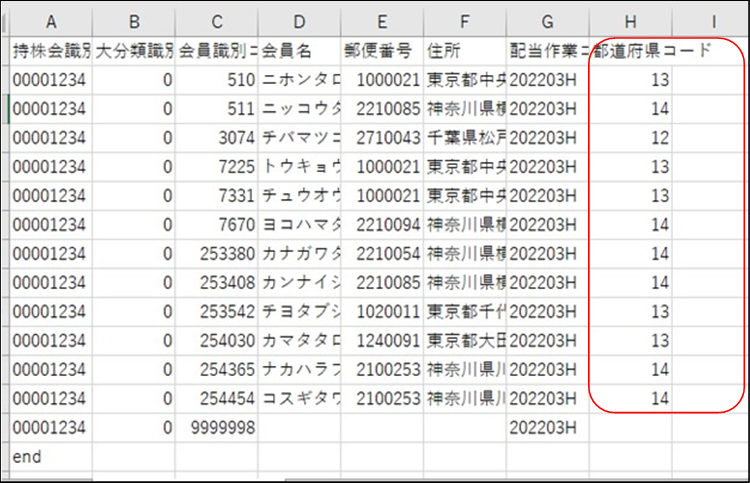Select postal code cell 2210094
The width and height of the screenshot is (750, 483).
(382, 225)
